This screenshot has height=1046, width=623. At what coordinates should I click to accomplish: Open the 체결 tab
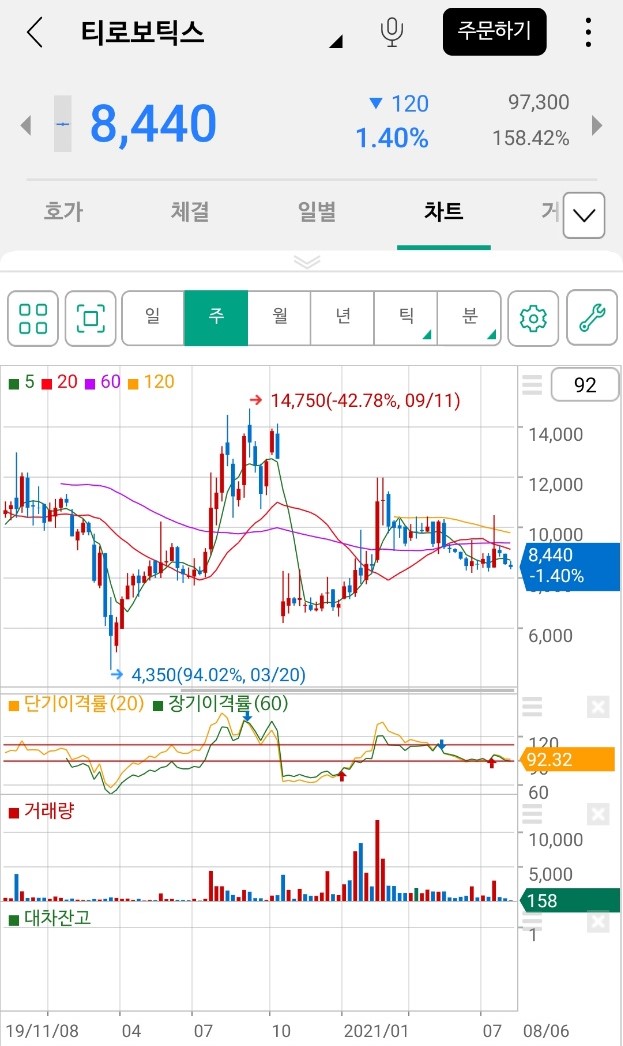190,211
